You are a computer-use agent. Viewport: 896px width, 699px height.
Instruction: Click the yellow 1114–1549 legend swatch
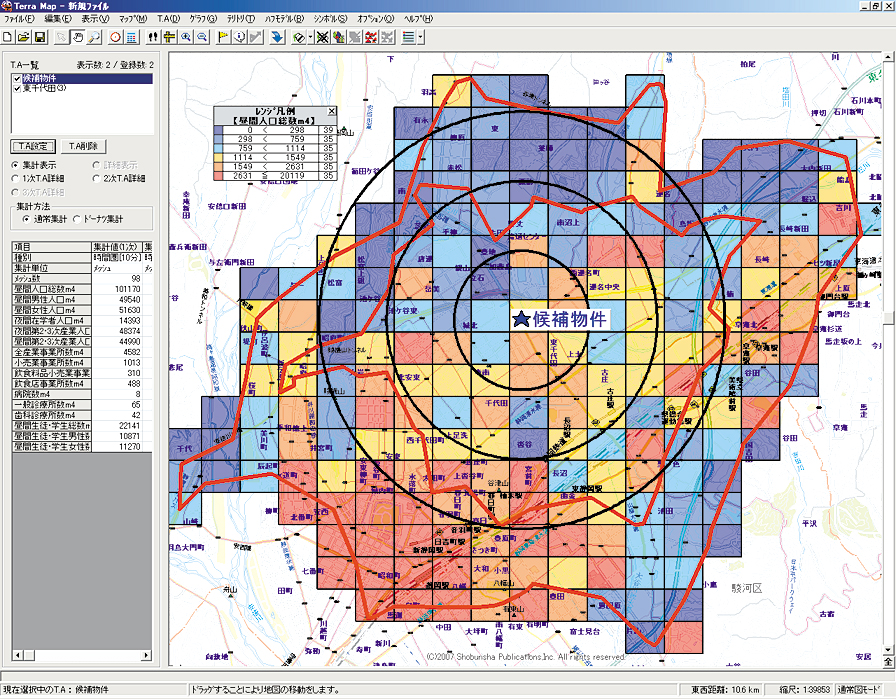(218, 157)
